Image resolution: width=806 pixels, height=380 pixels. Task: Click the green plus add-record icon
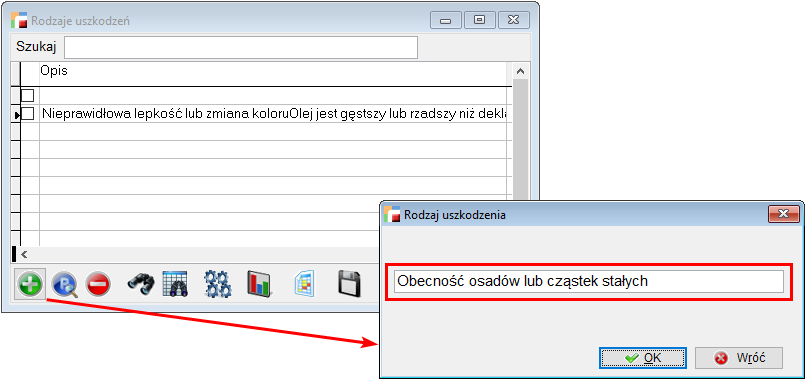30,283
